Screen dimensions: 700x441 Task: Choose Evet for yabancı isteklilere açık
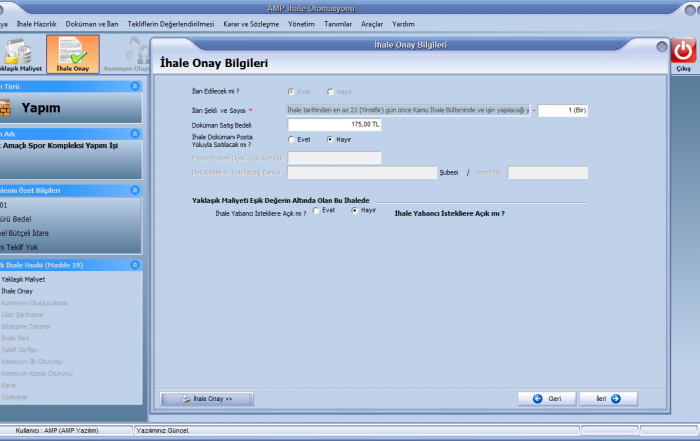316,211
